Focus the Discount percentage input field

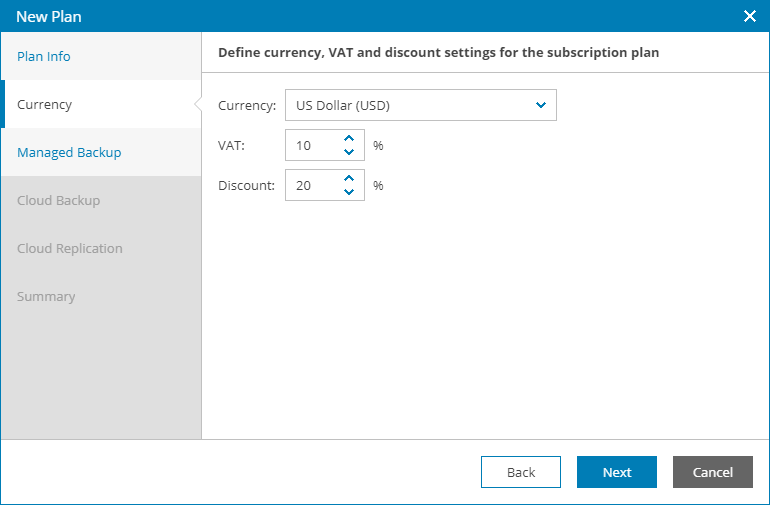point(311,185)
